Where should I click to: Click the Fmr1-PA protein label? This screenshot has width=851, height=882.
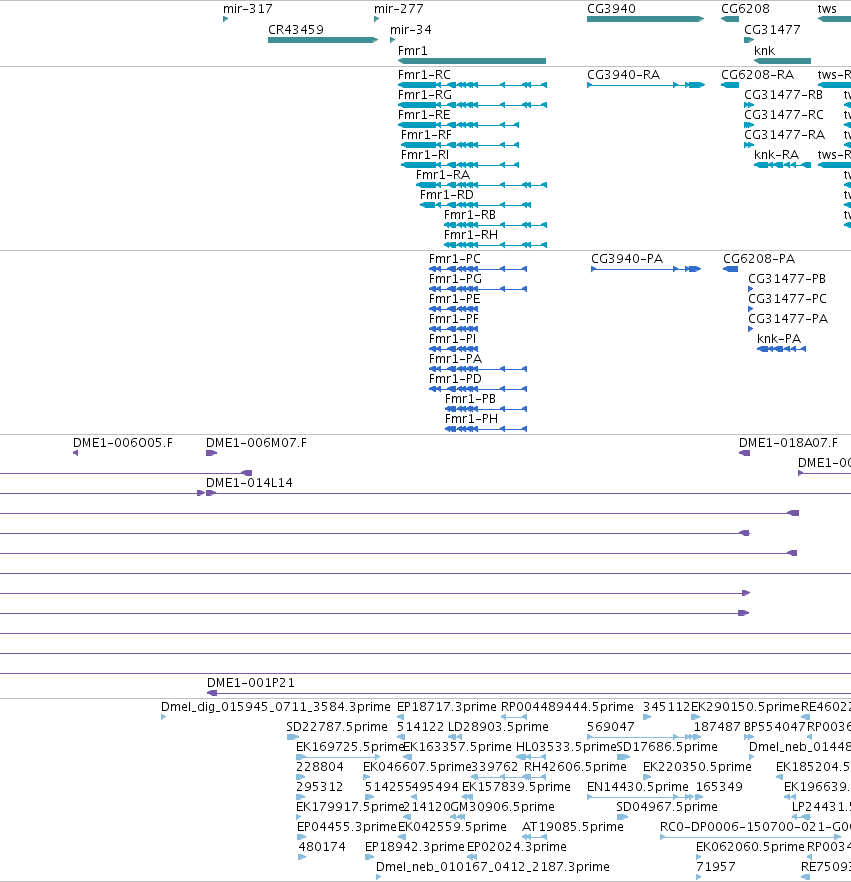455,359
